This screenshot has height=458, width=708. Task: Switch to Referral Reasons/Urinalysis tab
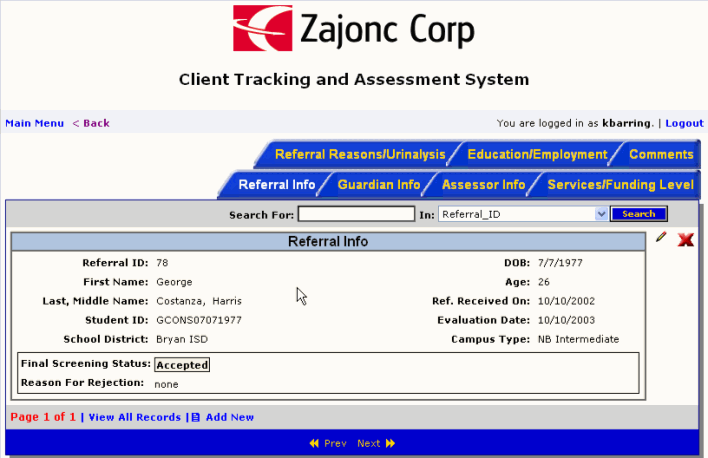(360, 154)
